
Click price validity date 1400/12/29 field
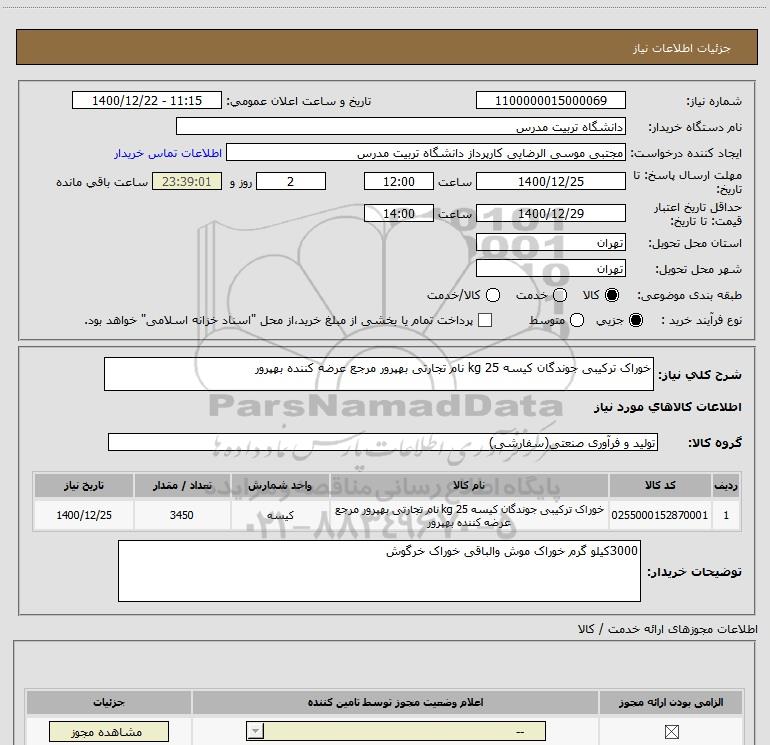[x=550, y=213]
